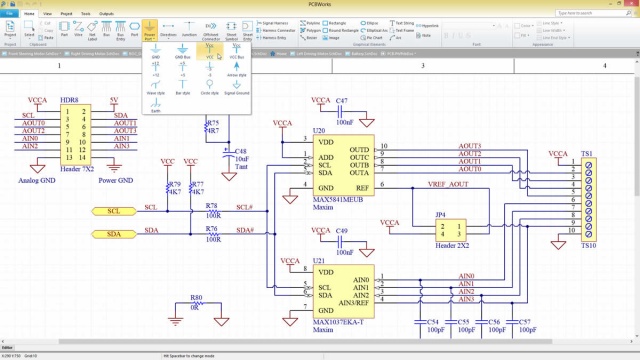The height and width of the screenshot is (360, 640).
Task: Place a Sheet Symbol
Action: point(231,31)
